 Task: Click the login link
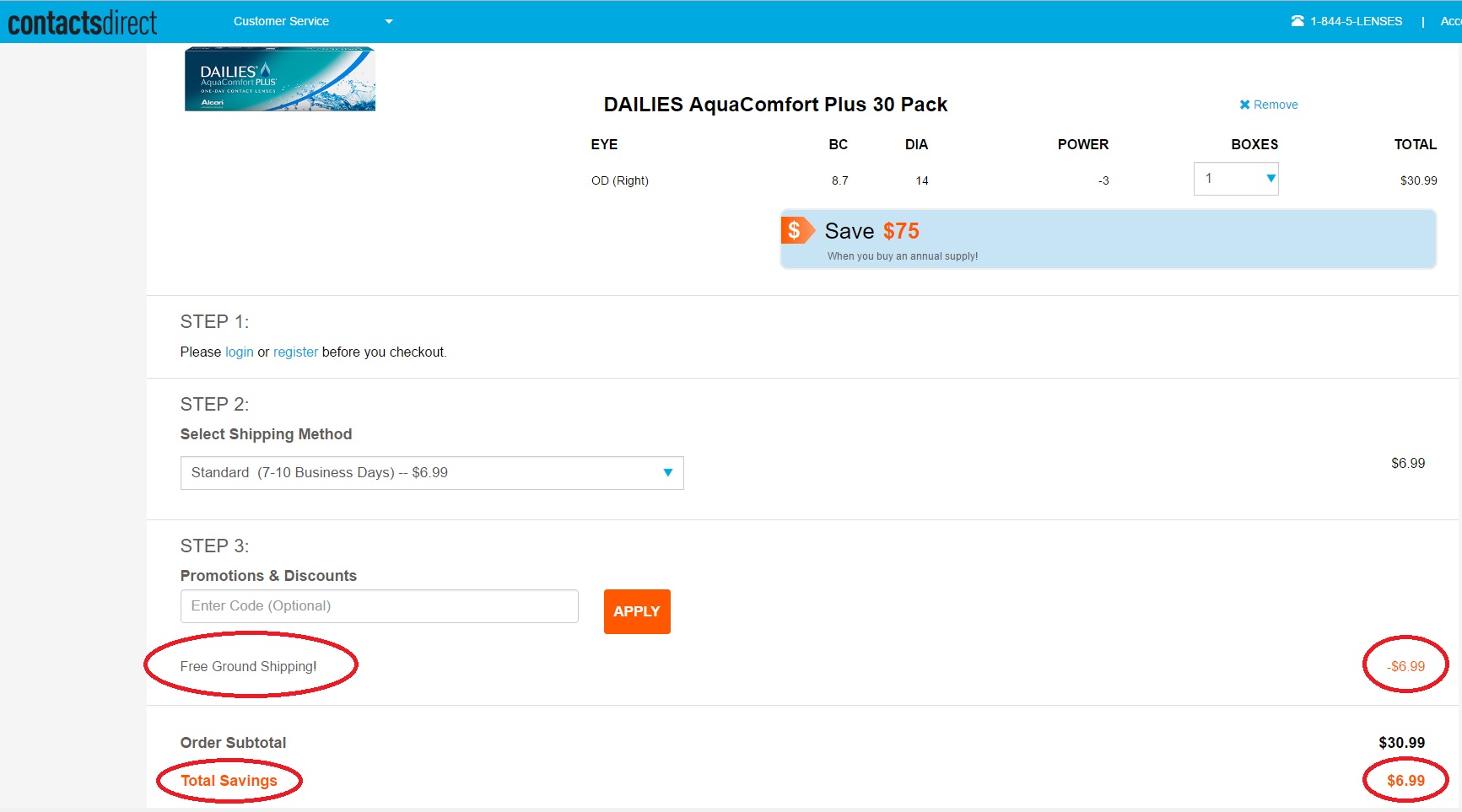tap(240, 352)
